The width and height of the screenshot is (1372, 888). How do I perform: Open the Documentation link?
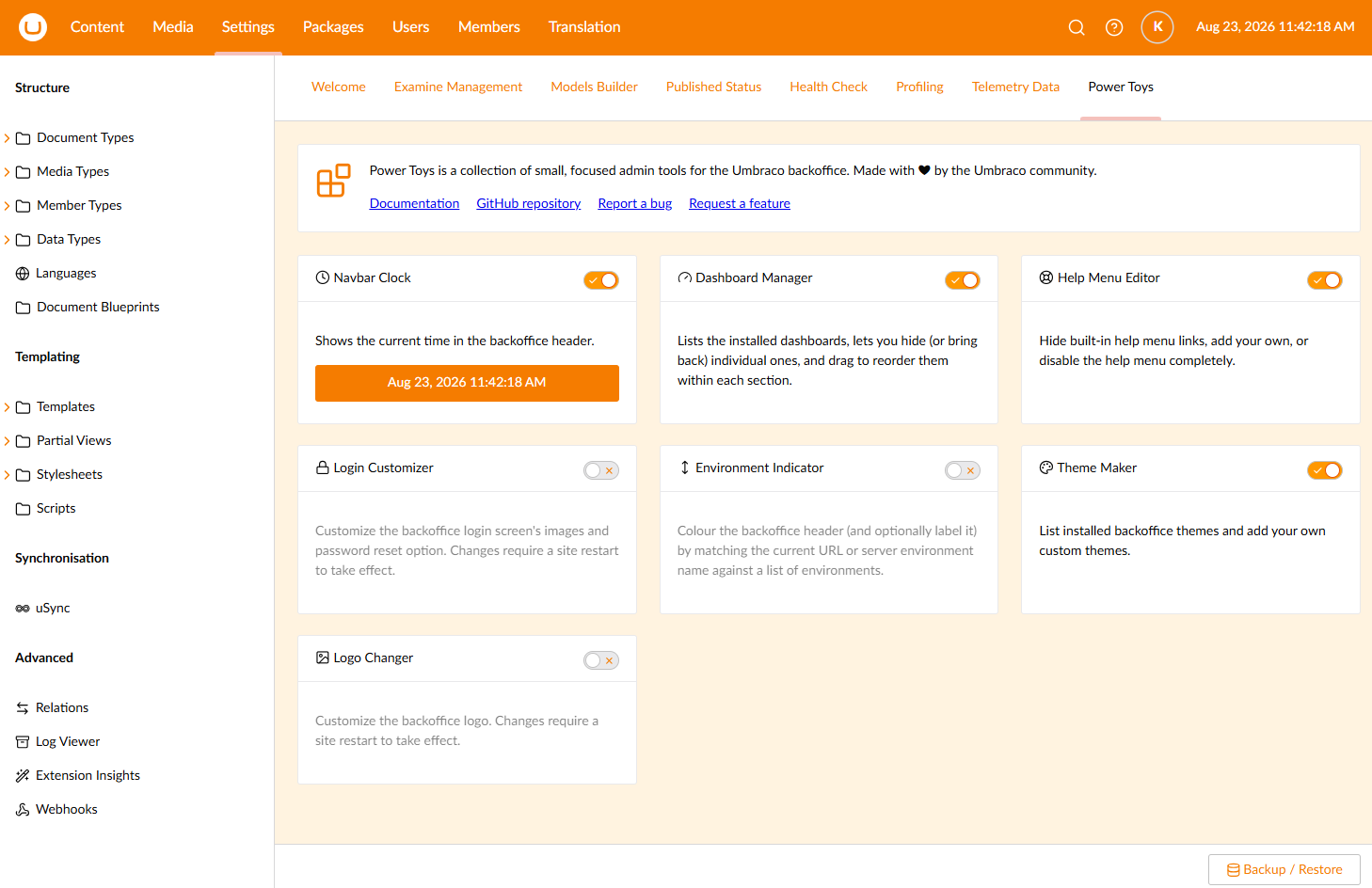point(414,204)
